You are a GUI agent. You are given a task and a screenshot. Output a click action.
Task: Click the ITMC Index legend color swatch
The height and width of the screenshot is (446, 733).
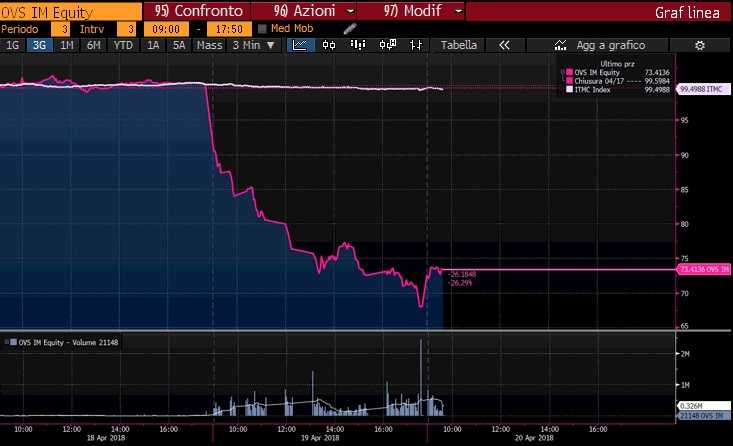pos(569,89)
